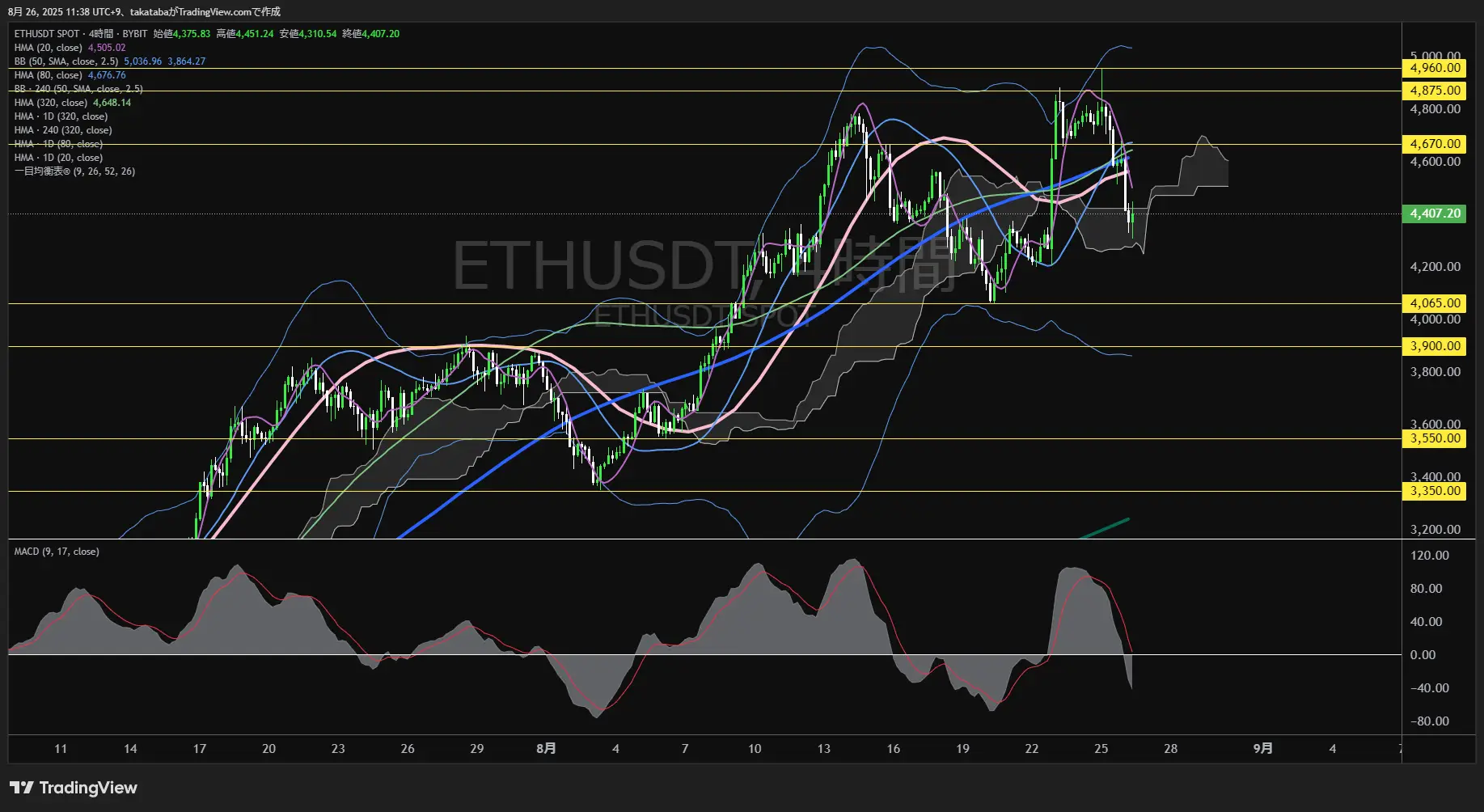
Task: Select the 一目均衡表 (9, 26, 52, 26) legend
Action: point(74,171)
